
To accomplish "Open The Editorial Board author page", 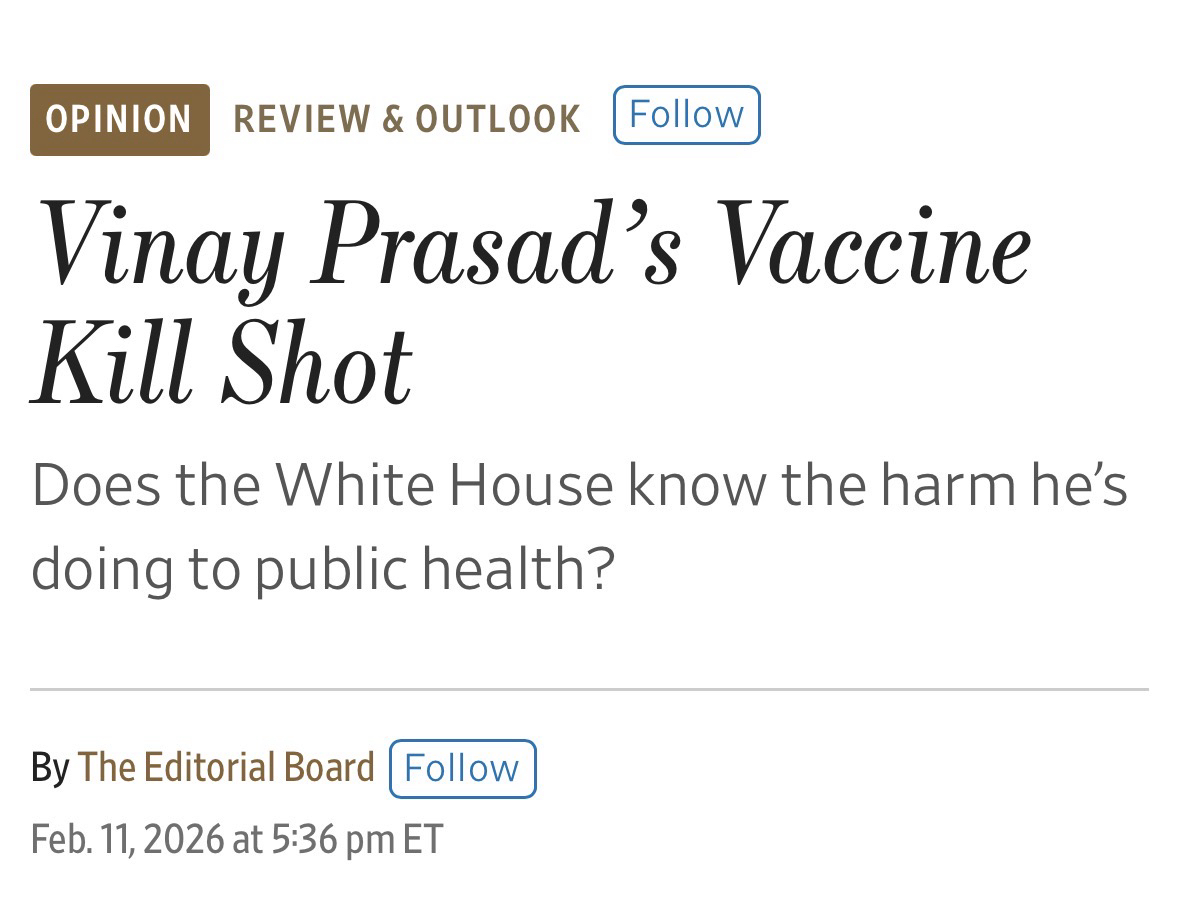I will click(x=226, y=768).
